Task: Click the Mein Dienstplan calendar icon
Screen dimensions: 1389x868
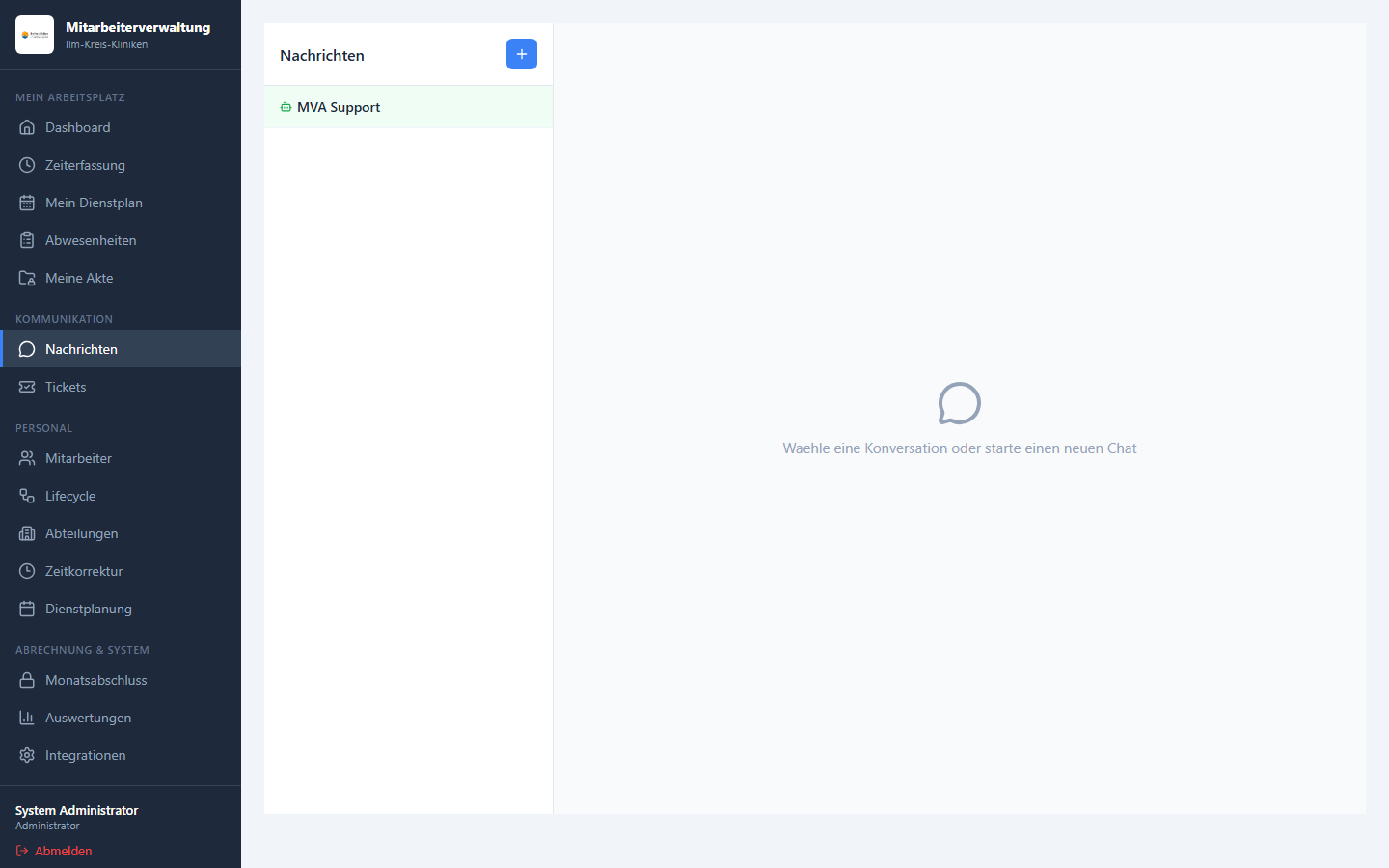Action: pos(27,203)
